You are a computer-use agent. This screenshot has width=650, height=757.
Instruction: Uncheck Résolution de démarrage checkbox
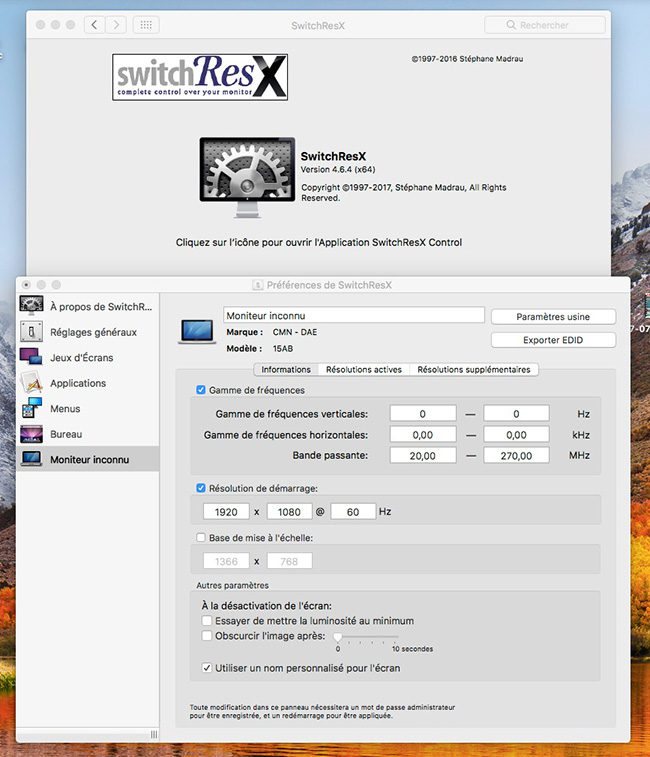201,488
